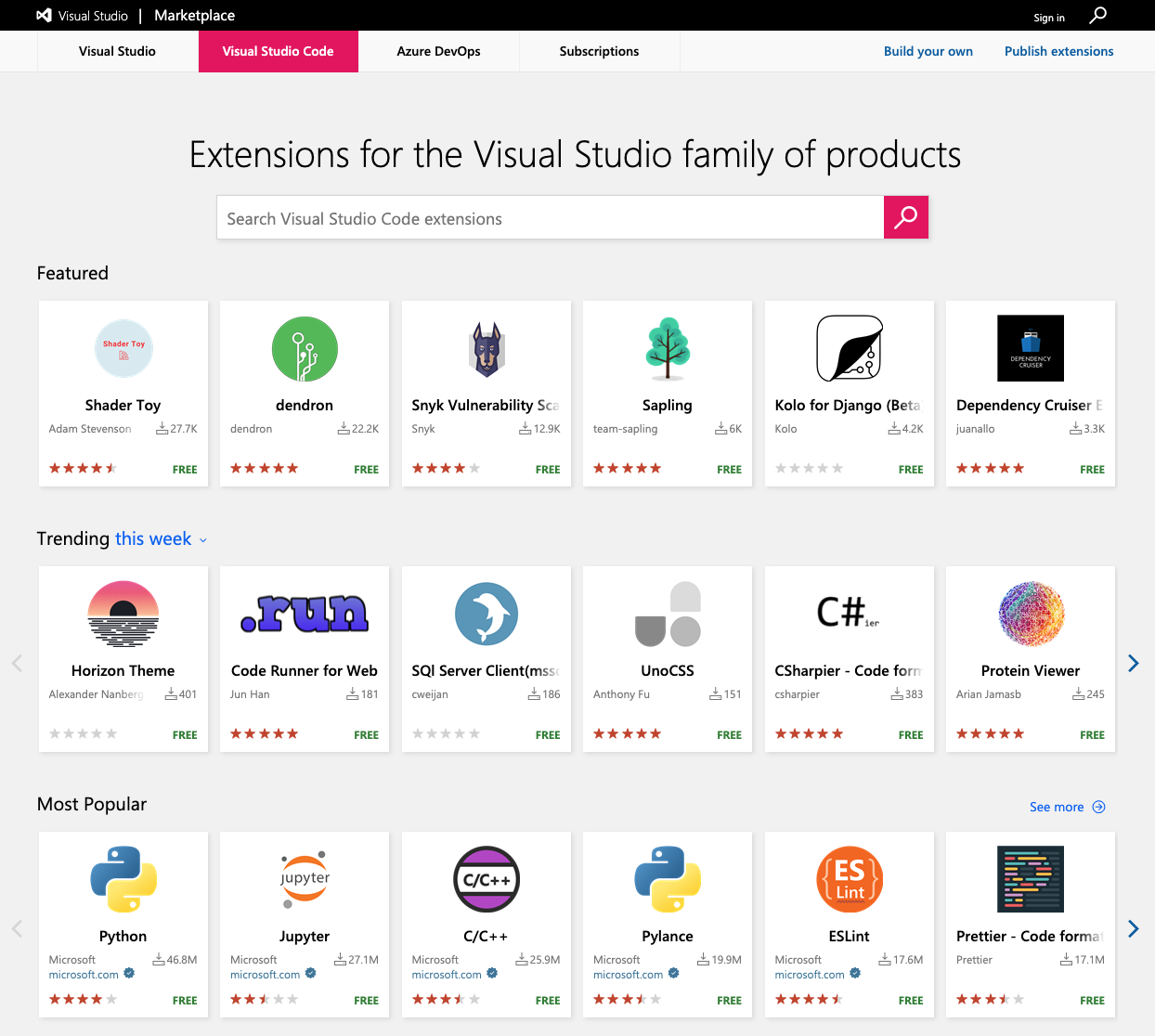Click the 27.7K downloads on Shader Toy
This screenshot has width=1155, height=1036.
[176, 429]
